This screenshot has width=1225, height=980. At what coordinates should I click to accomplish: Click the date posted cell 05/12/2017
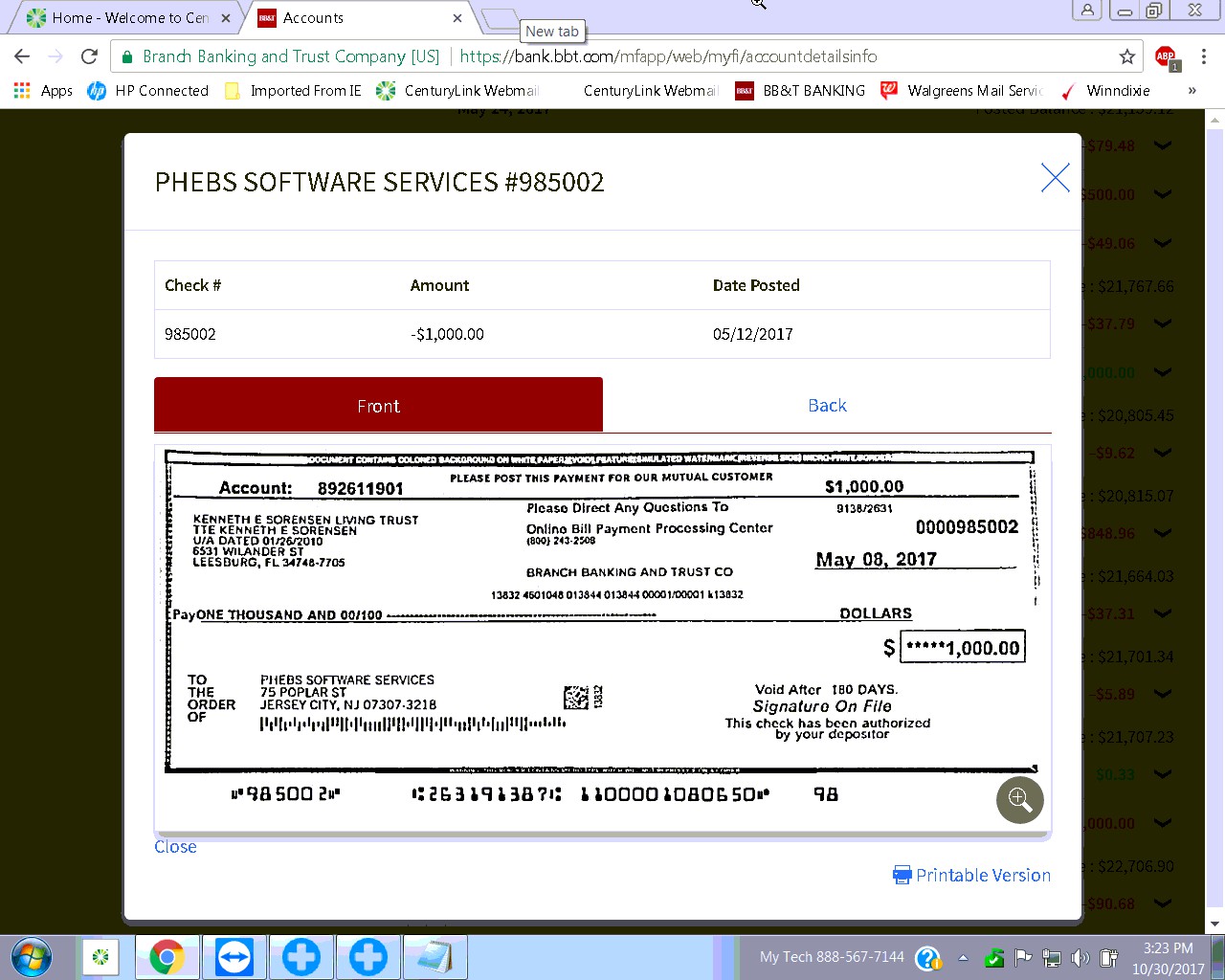(753, 334)
